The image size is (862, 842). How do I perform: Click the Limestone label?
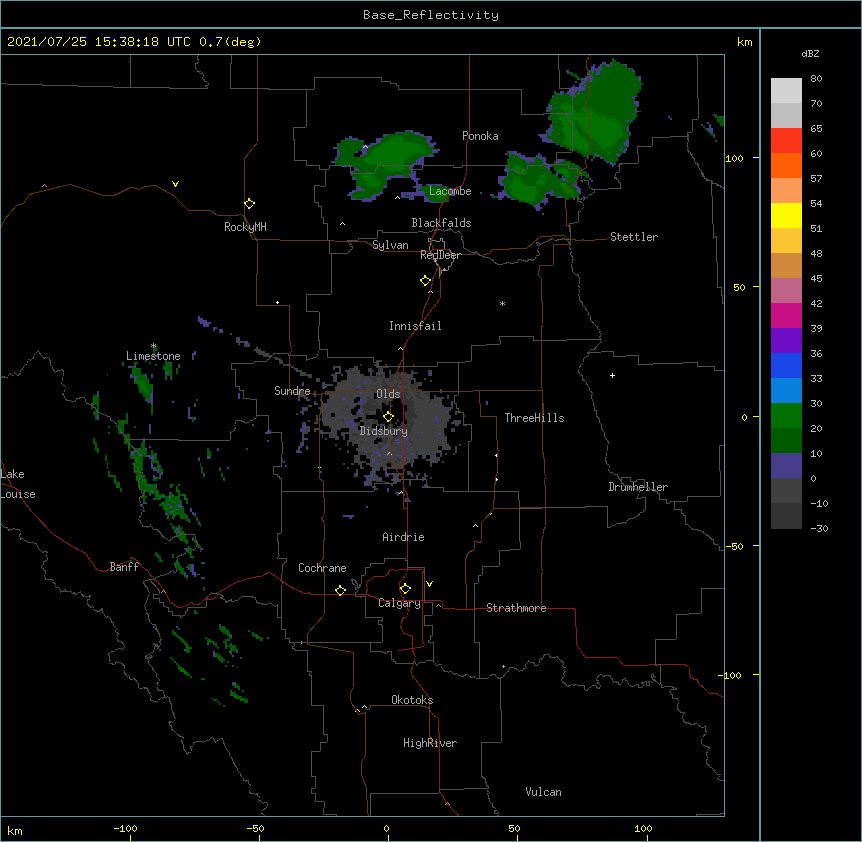tap(153, 356)
